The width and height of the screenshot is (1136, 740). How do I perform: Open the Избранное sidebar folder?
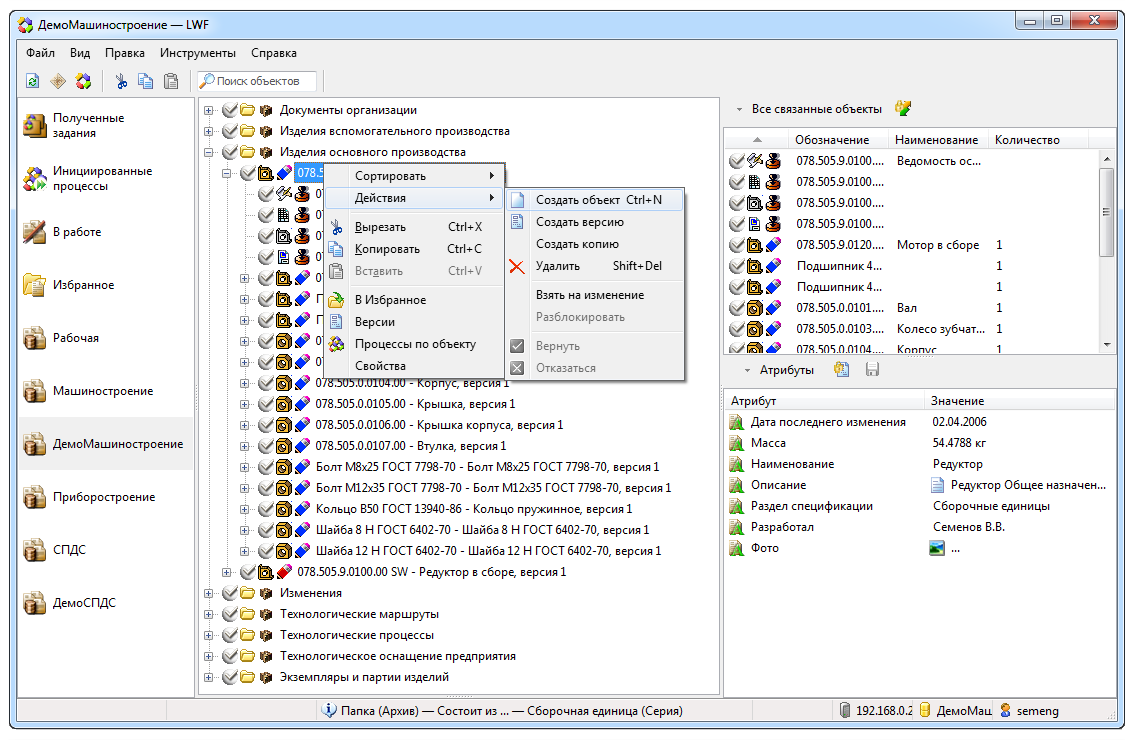(x=82, y=285)
